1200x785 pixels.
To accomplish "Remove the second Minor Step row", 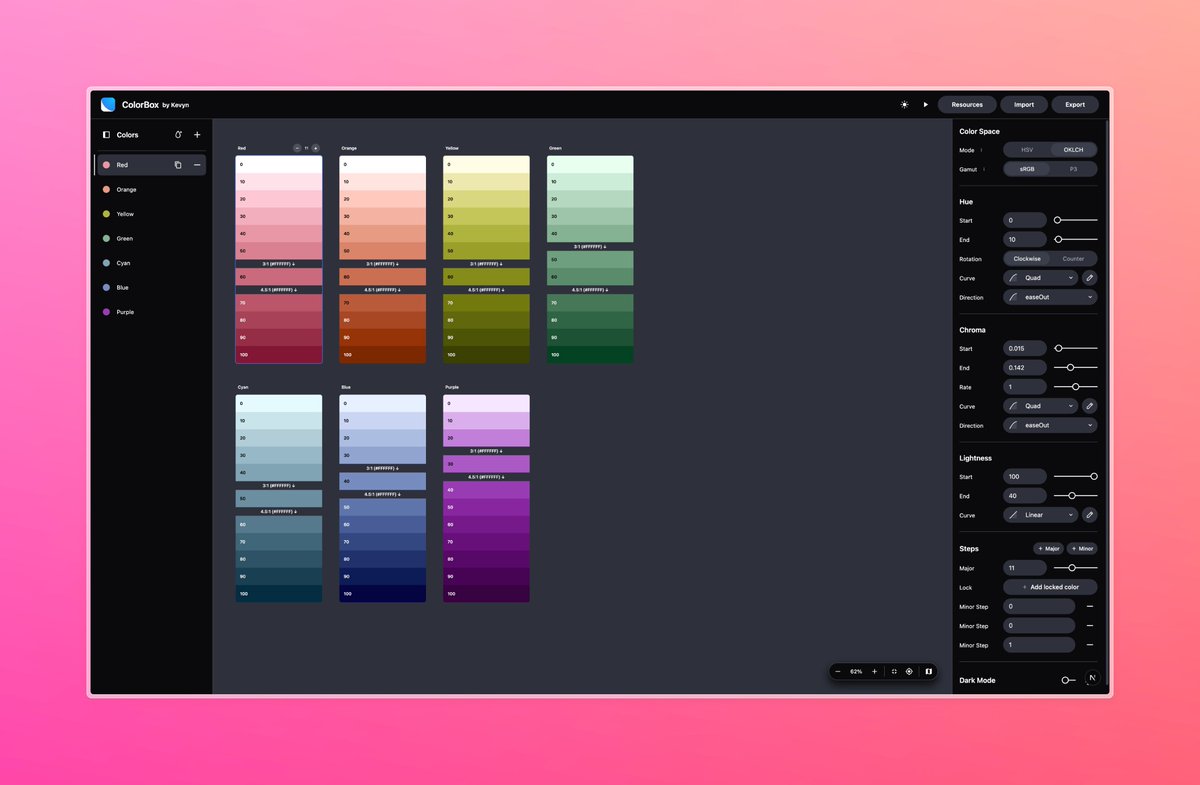I will click(1090, 626).
